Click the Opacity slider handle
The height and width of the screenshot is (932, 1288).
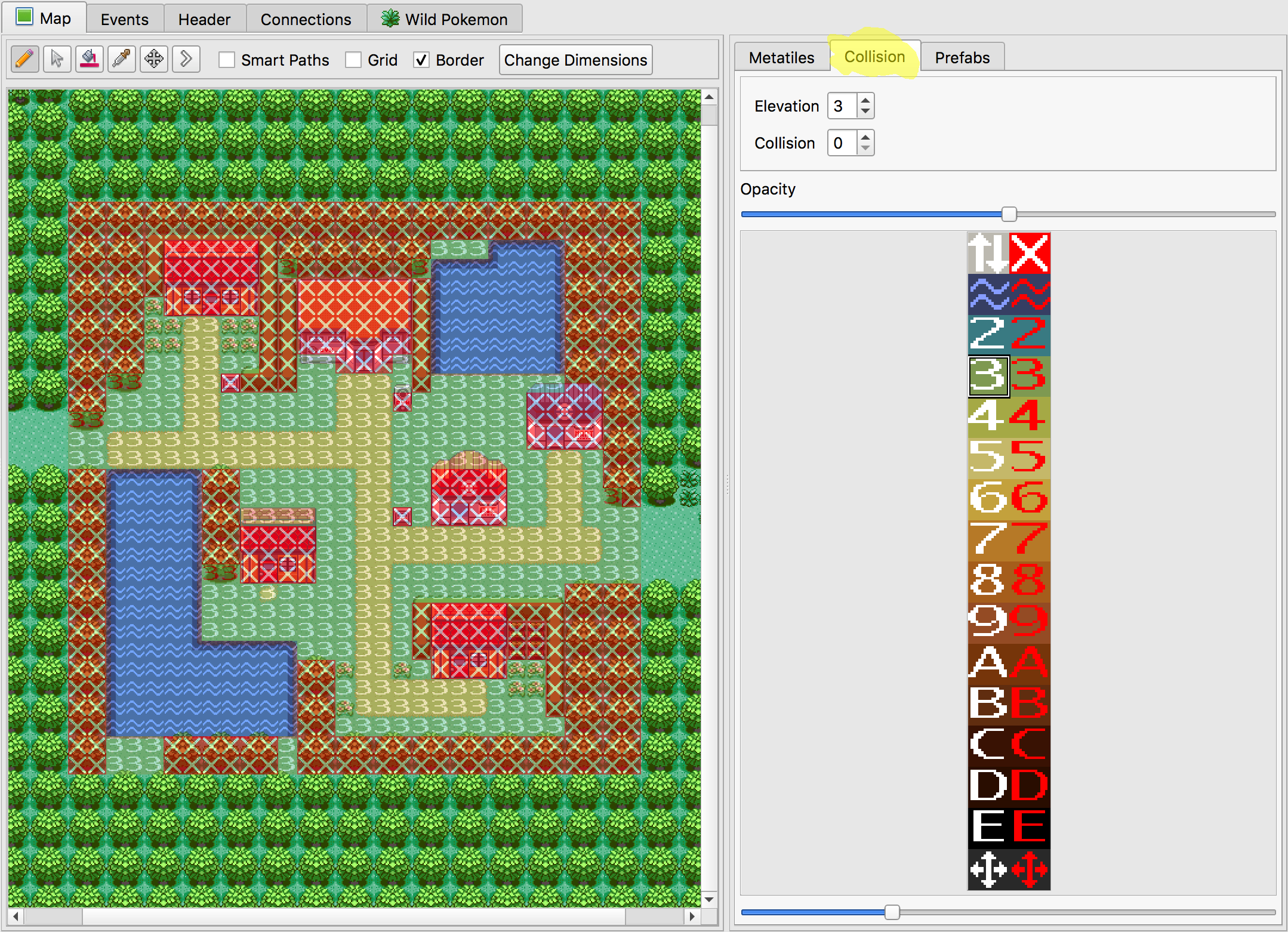(1009, 214)
